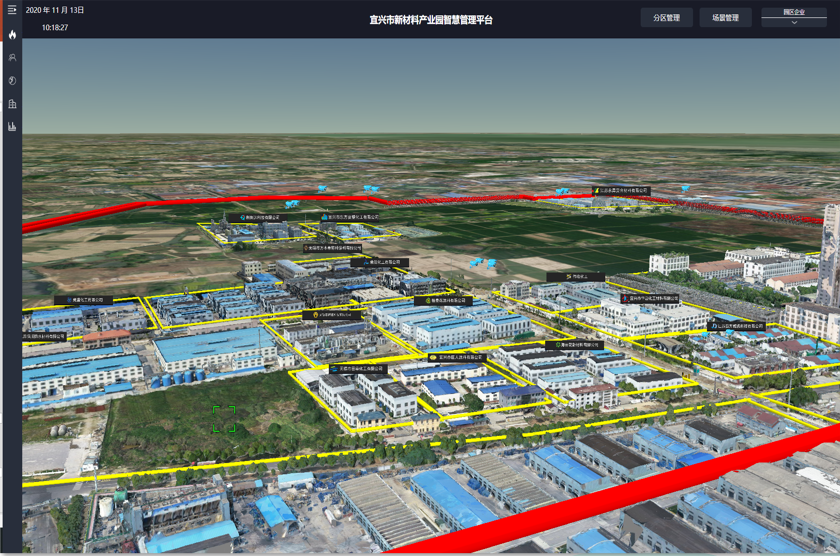840x556 pixels.
Task: Click the date display 2020年11月13日
Action: (55, 10)
